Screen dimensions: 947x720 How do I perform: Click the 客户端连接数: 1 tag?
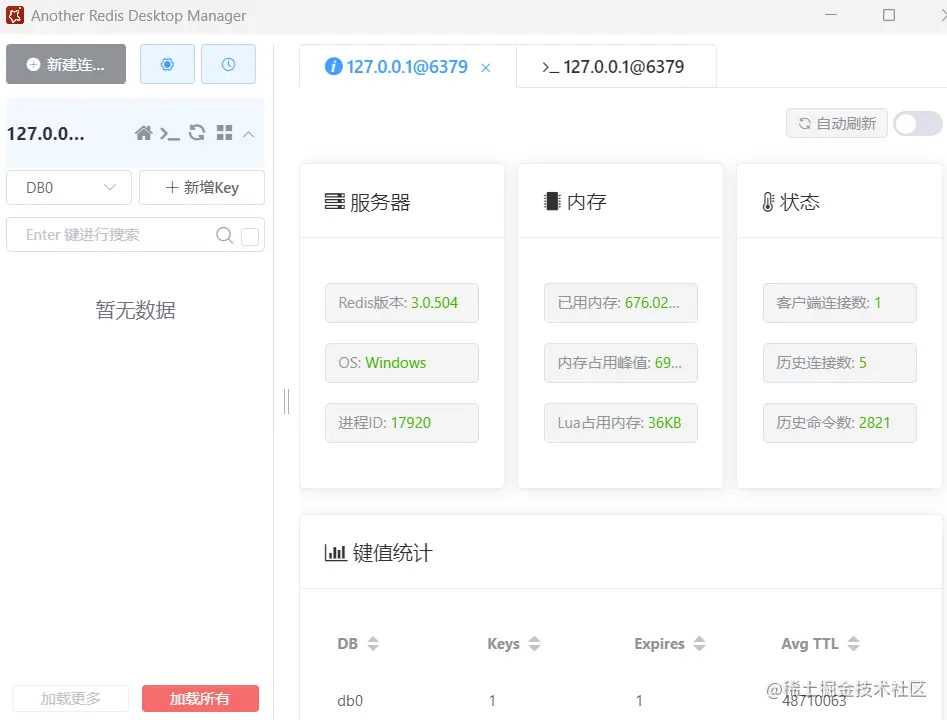pos(839,303)
